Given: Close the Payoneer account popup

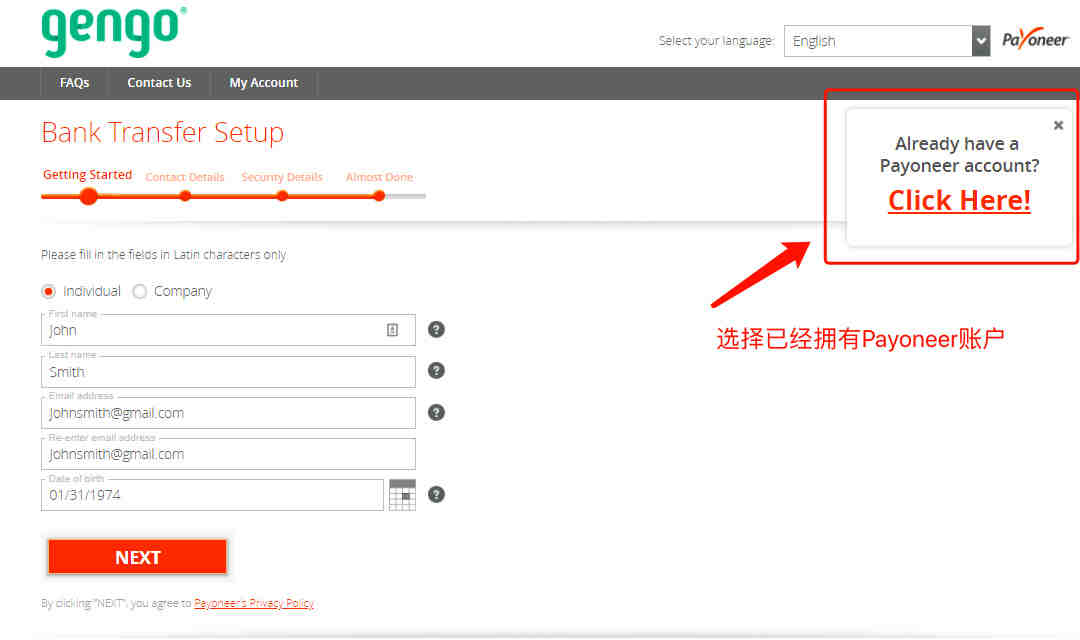Looking at the screenshot, I should [x=1059, y=125].
